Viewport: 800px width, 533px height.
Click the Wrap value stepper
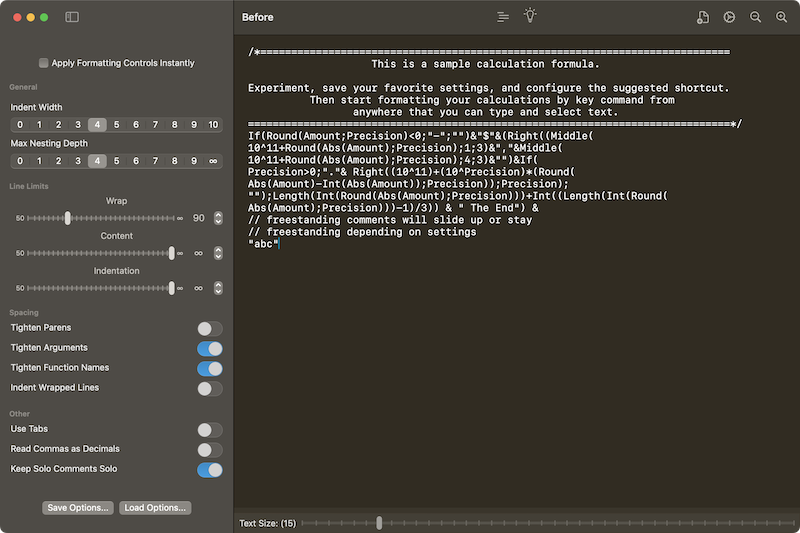(218, 218)
